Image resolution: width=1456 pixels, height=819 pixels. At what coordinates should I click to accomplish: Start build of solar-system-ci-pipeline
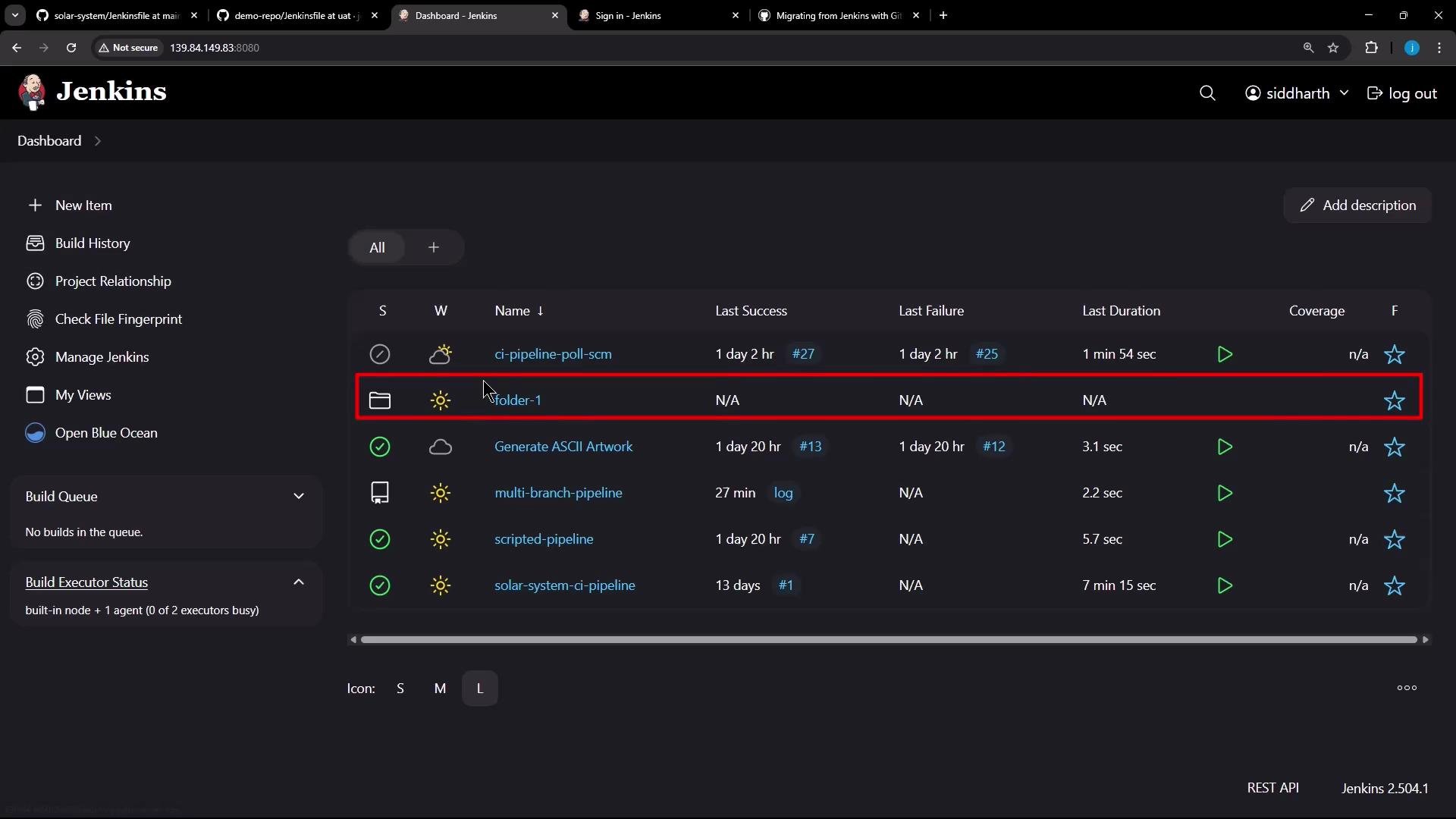(x=1225, y=585)
